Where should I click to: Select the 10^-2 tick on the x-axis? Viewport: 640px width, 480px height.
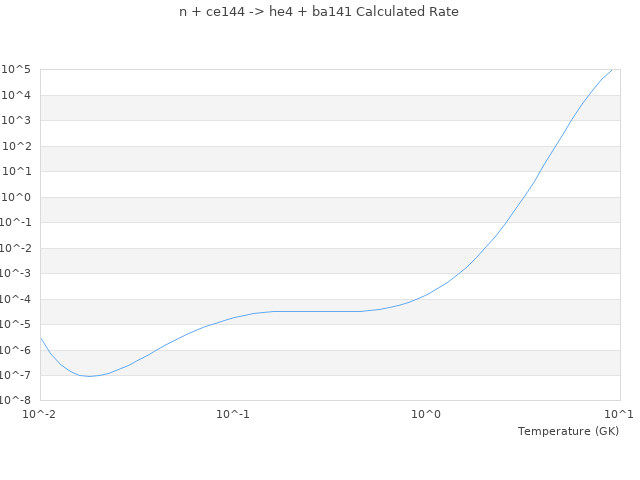pyautogui.click(x=40, y=414)
